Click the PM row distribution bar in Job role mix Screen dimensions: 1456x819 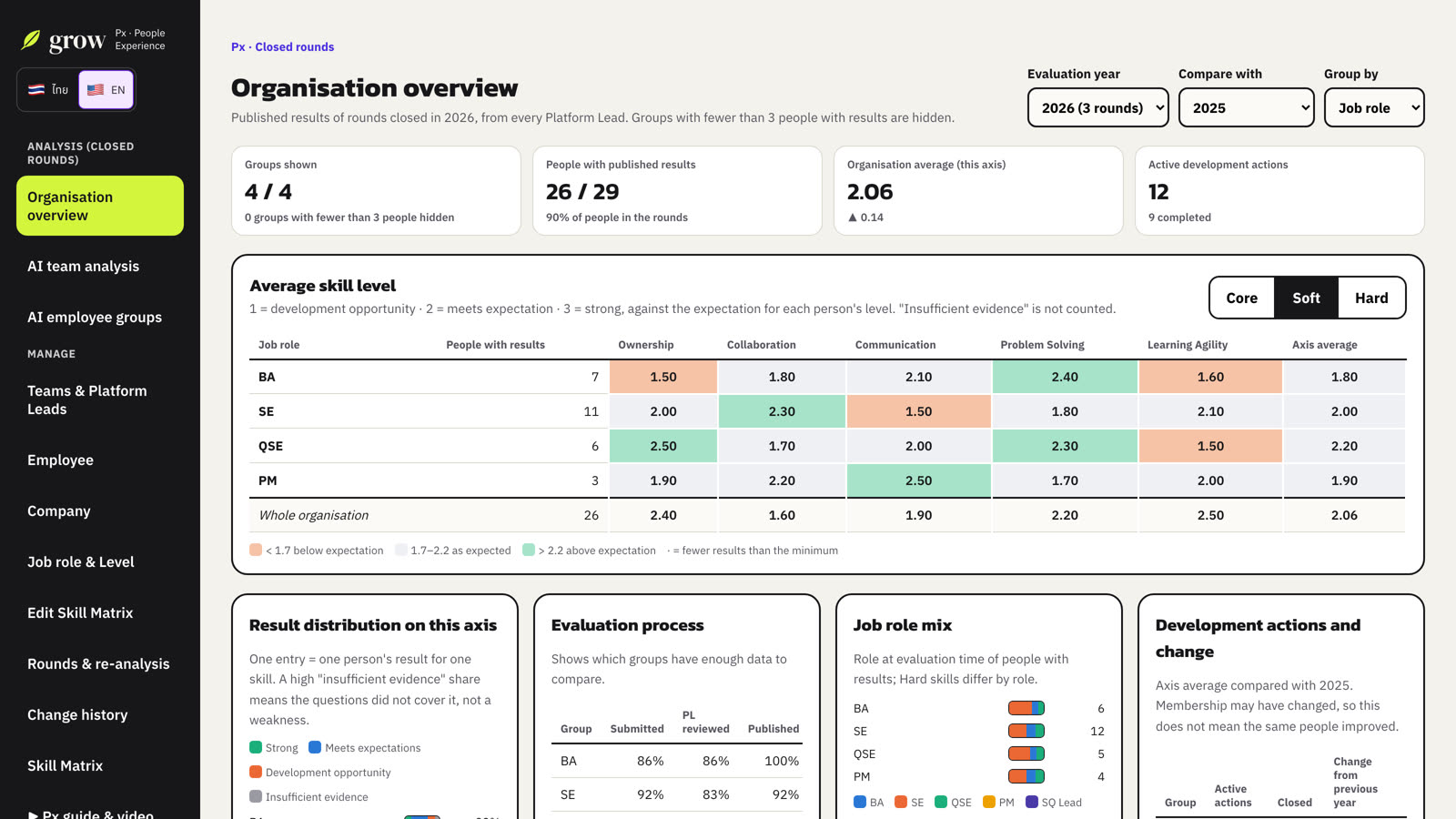click(x=1026, y=776)
